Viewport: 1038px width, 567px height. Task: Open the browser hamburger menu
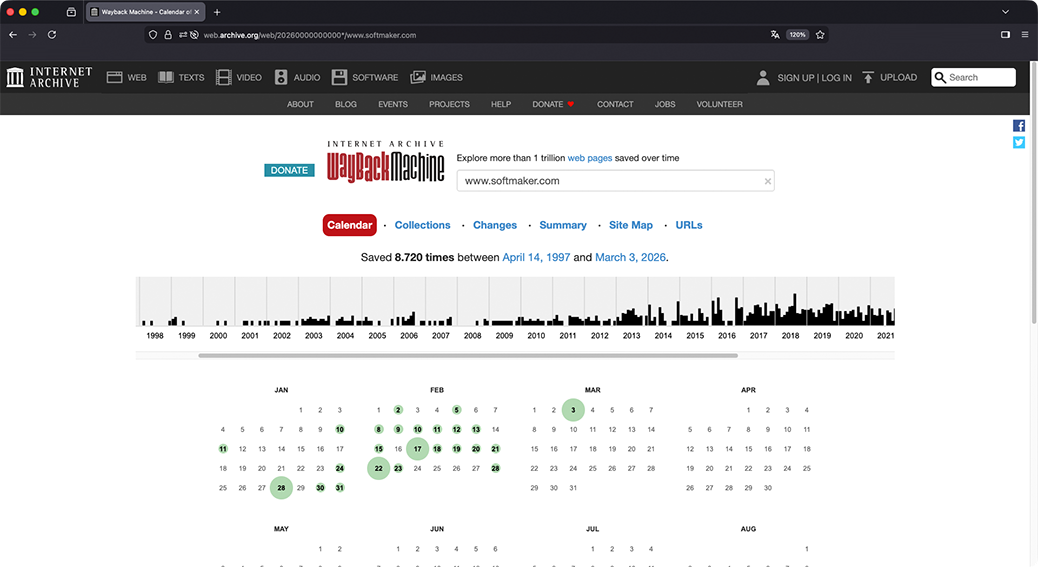pos(1025,34)
